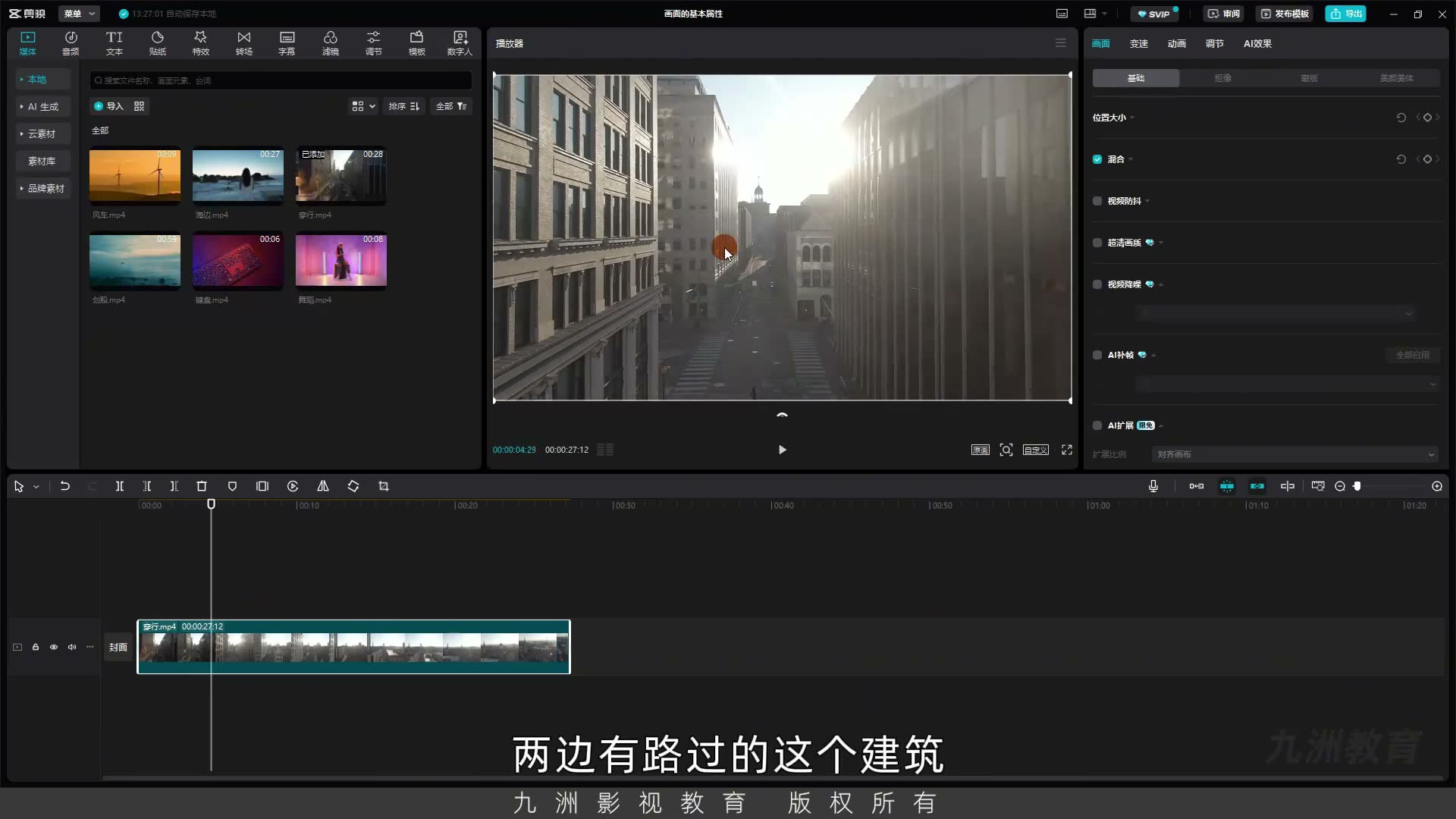Click the undo icon in timeline toolbar
Image resolution: width=1456 pixels, height=819 pixels.
[x=65, y=486]
